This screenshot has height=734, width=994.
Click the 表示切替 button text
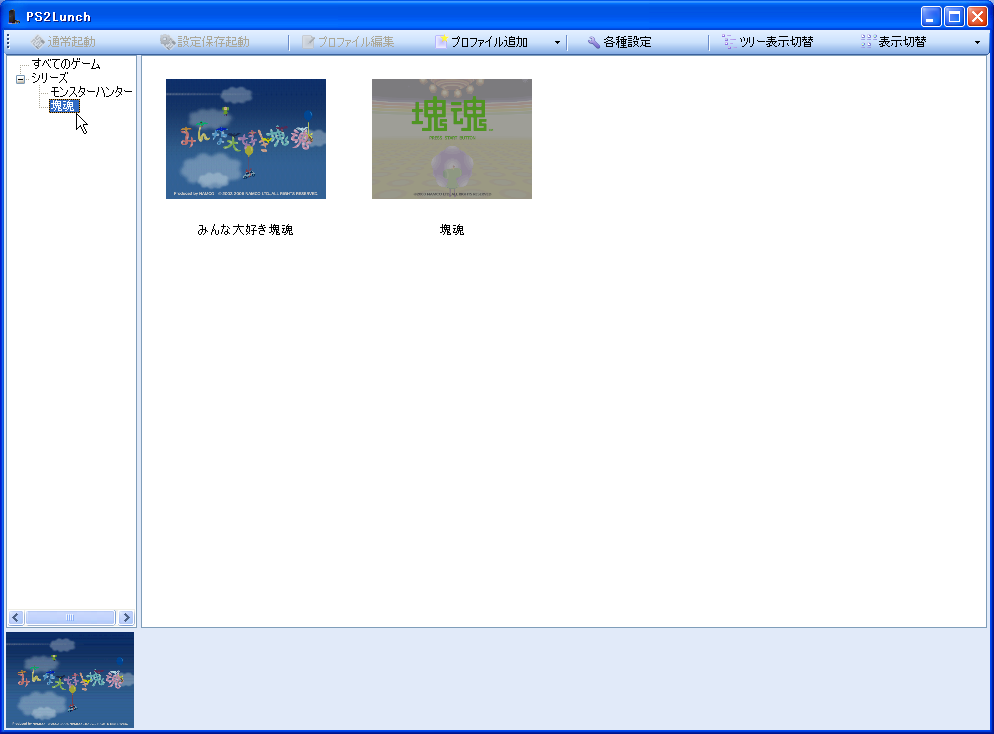point(902,42)
